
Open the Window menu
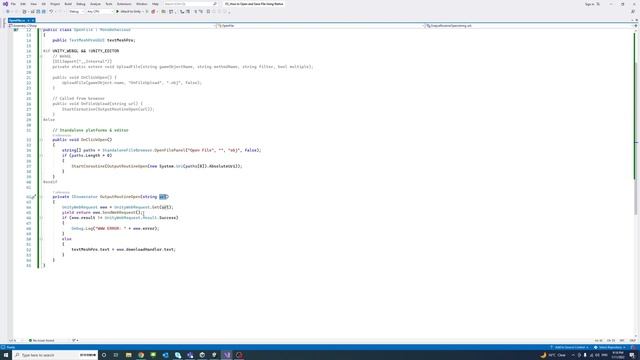[x=142, y=4]
